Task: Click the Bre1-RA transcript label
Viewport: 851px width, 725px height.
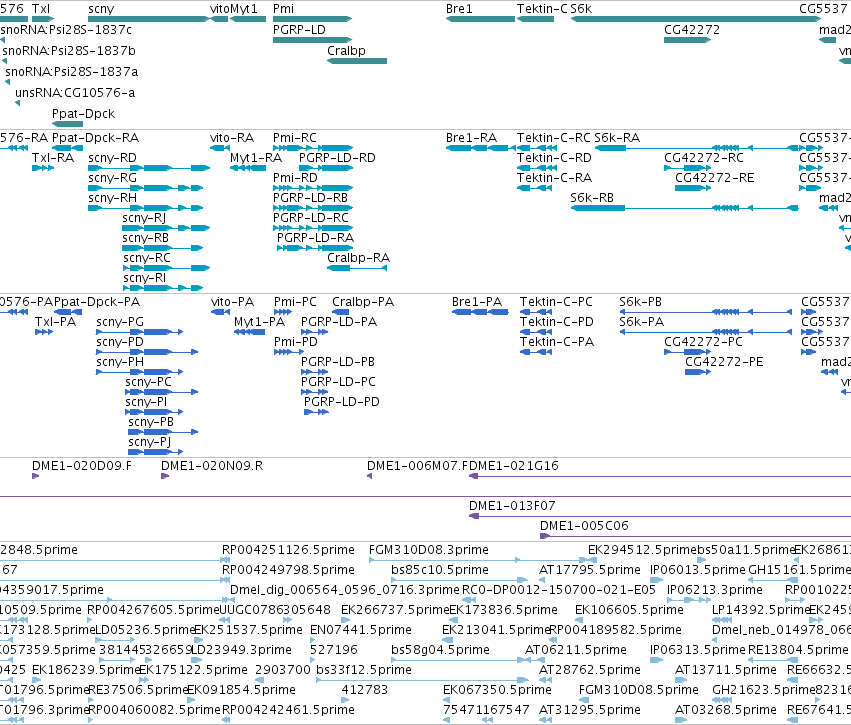Action: click(471, 138)
